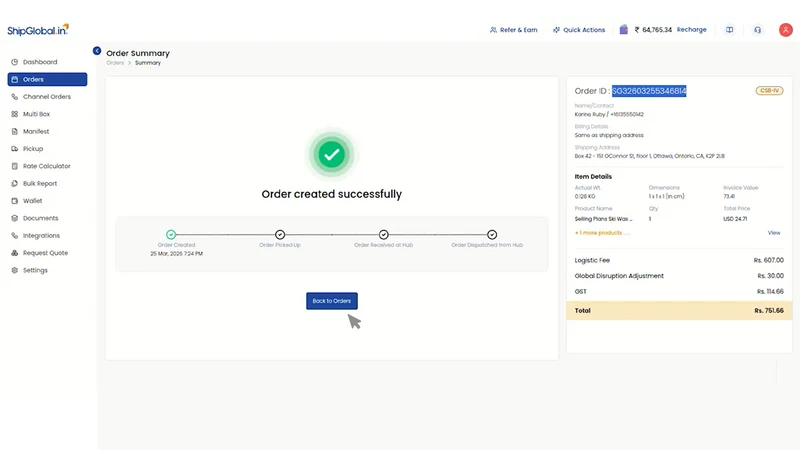Viewport: 800px width, 450px height.
Task: Click the ShipGlobal.in logo
Action: (x=38, y=30)
